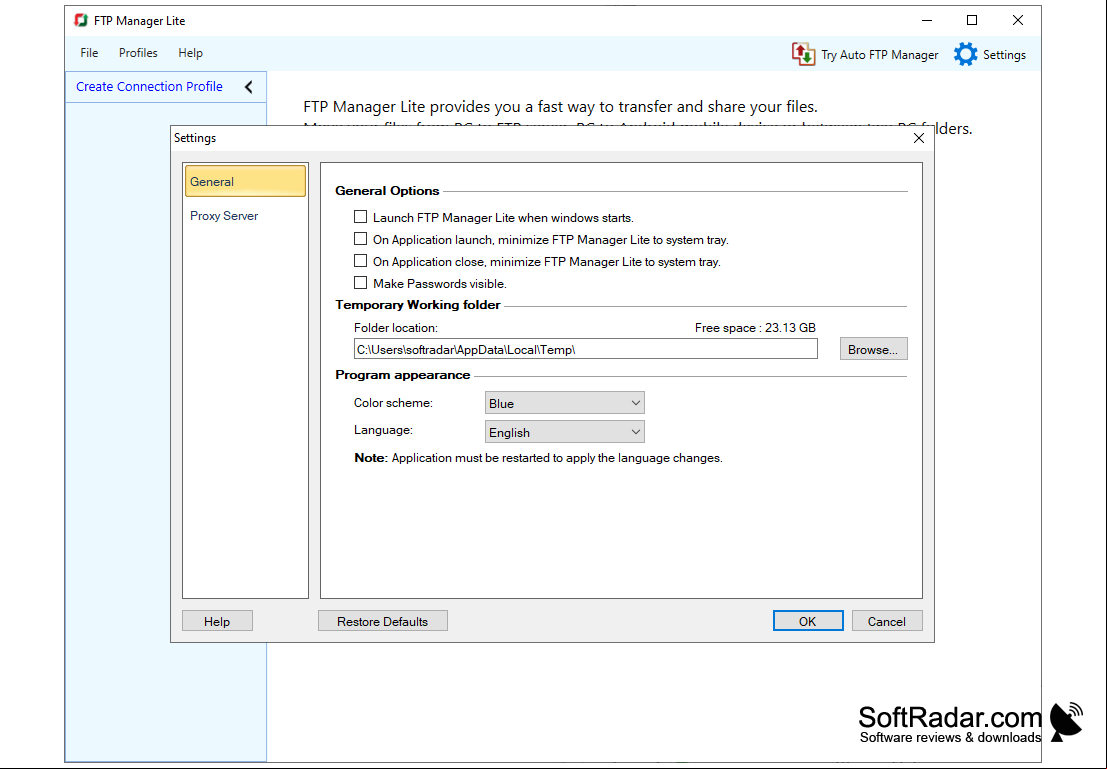Screen dimensions: 1107x769
Task: Click the Browse... button
Action: click(x=873, y=350)
